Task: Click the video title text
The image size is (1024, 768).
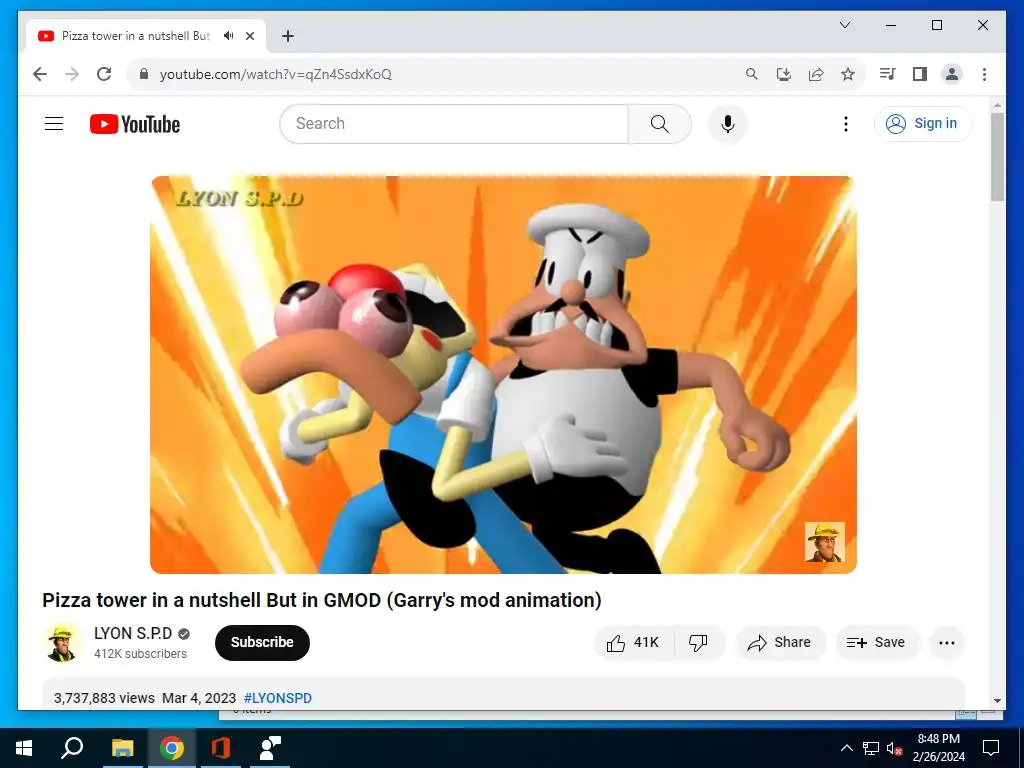Action: (x=322, y=600)
